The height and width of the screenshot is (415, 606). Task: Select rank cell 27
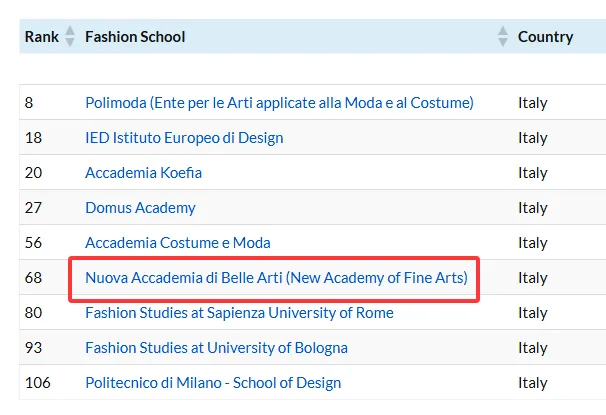pos(33,208)
